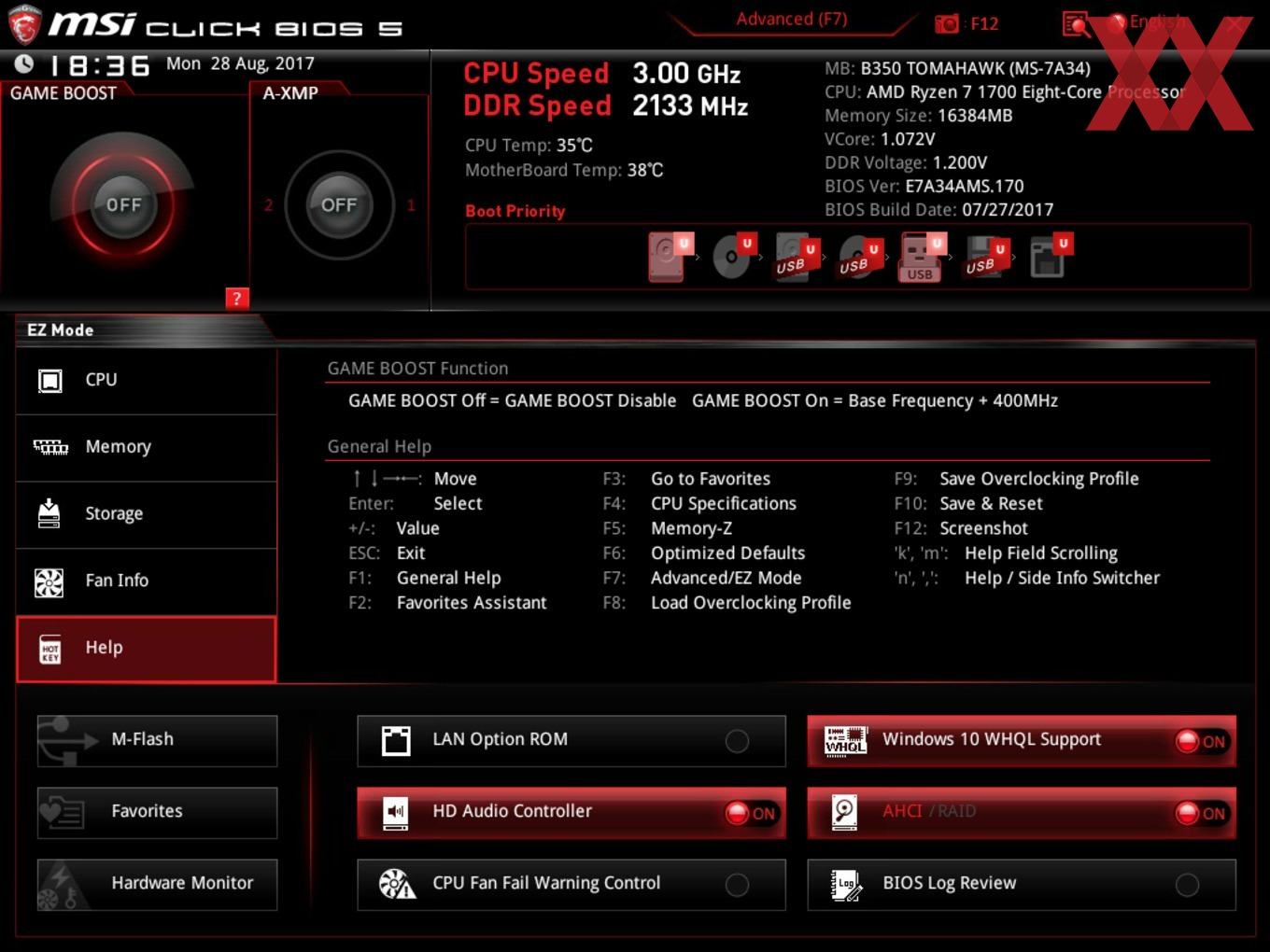Select the USB CD/DVD boot icon

tap(860, 257)
